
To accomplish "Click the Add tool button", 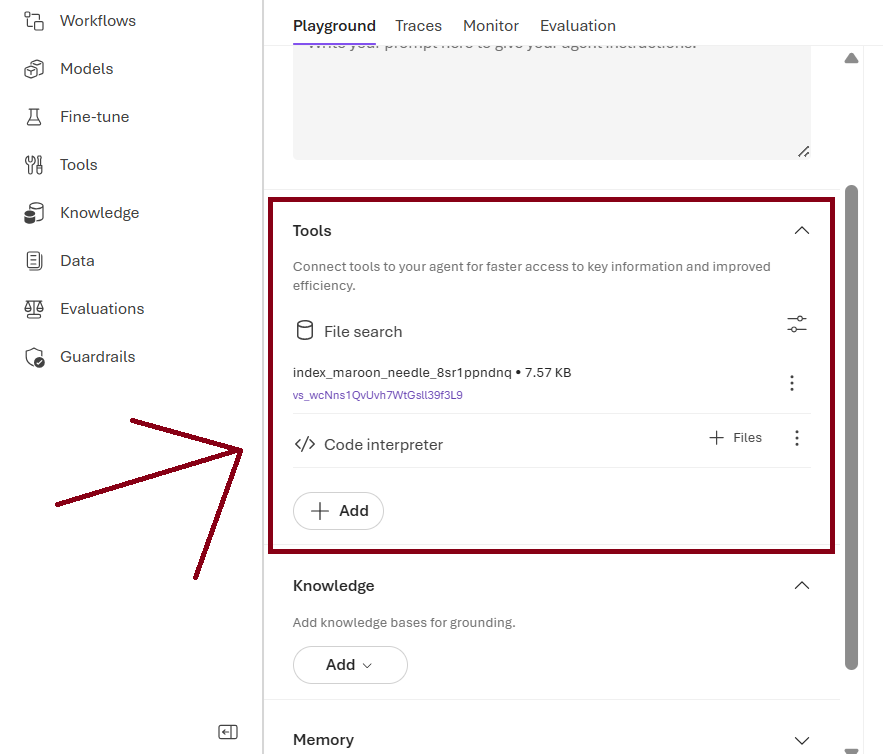I will 338,511.
